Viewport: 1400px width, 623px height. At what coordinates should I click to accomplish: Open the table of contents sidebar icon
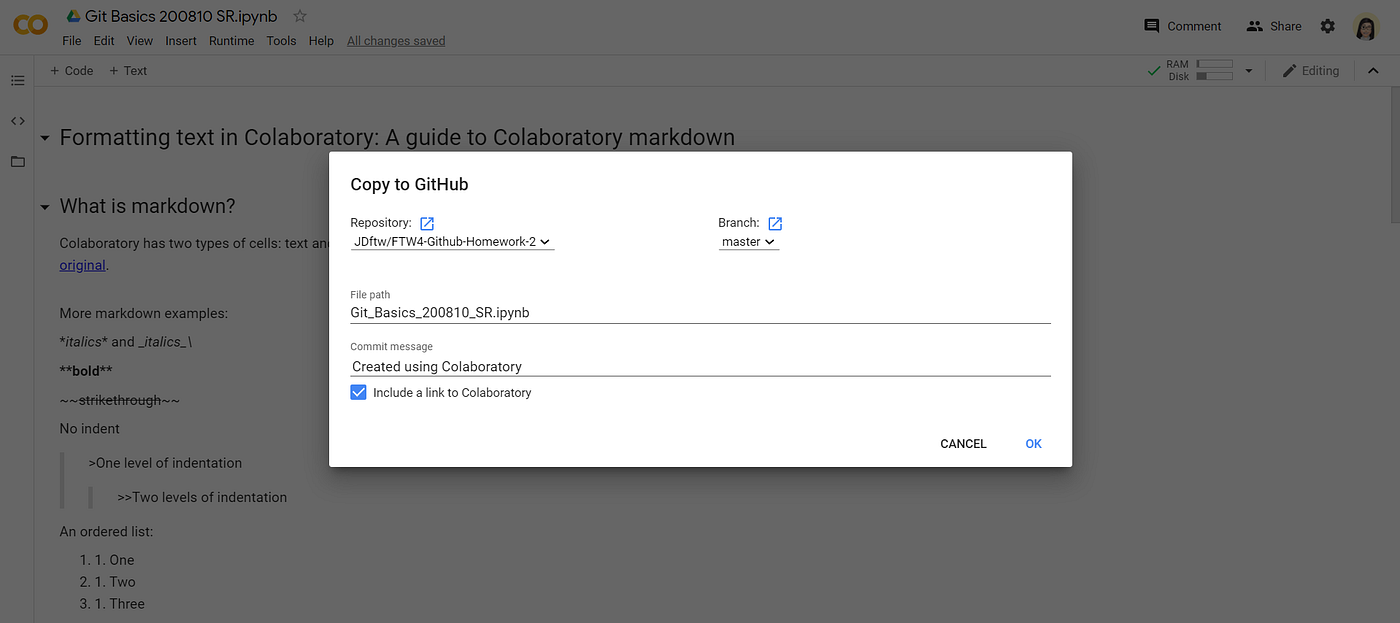click(x=17, y=80)
